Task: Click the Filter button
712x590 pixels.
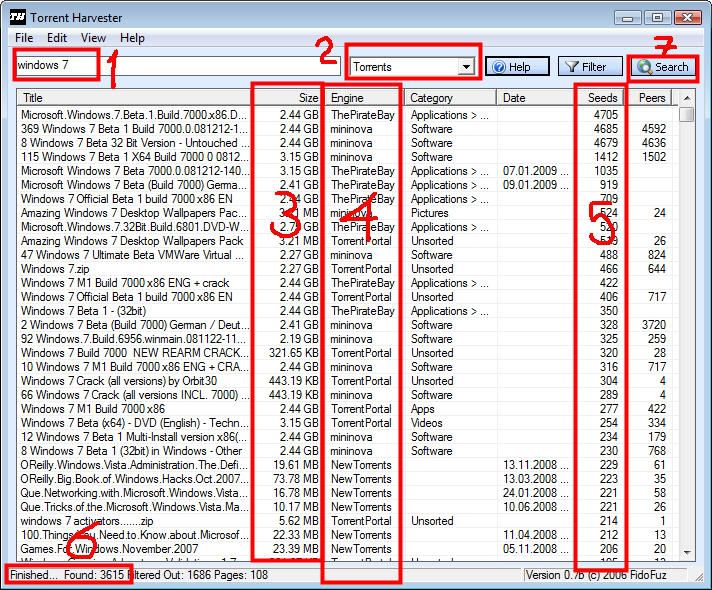Action: click(590, 67)
